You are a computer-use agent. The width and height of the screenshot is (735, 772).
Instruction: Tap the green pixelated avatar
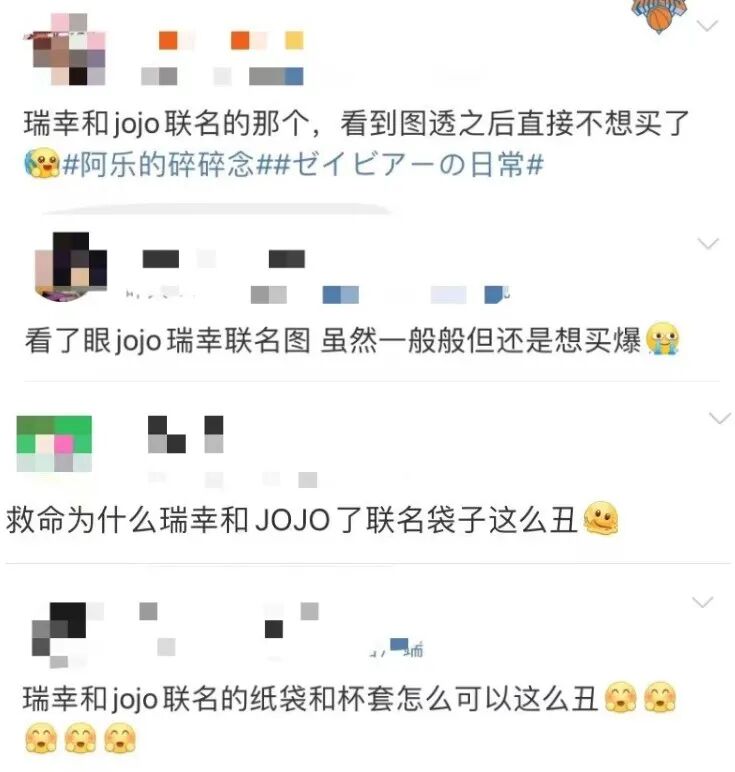(54, 444)
